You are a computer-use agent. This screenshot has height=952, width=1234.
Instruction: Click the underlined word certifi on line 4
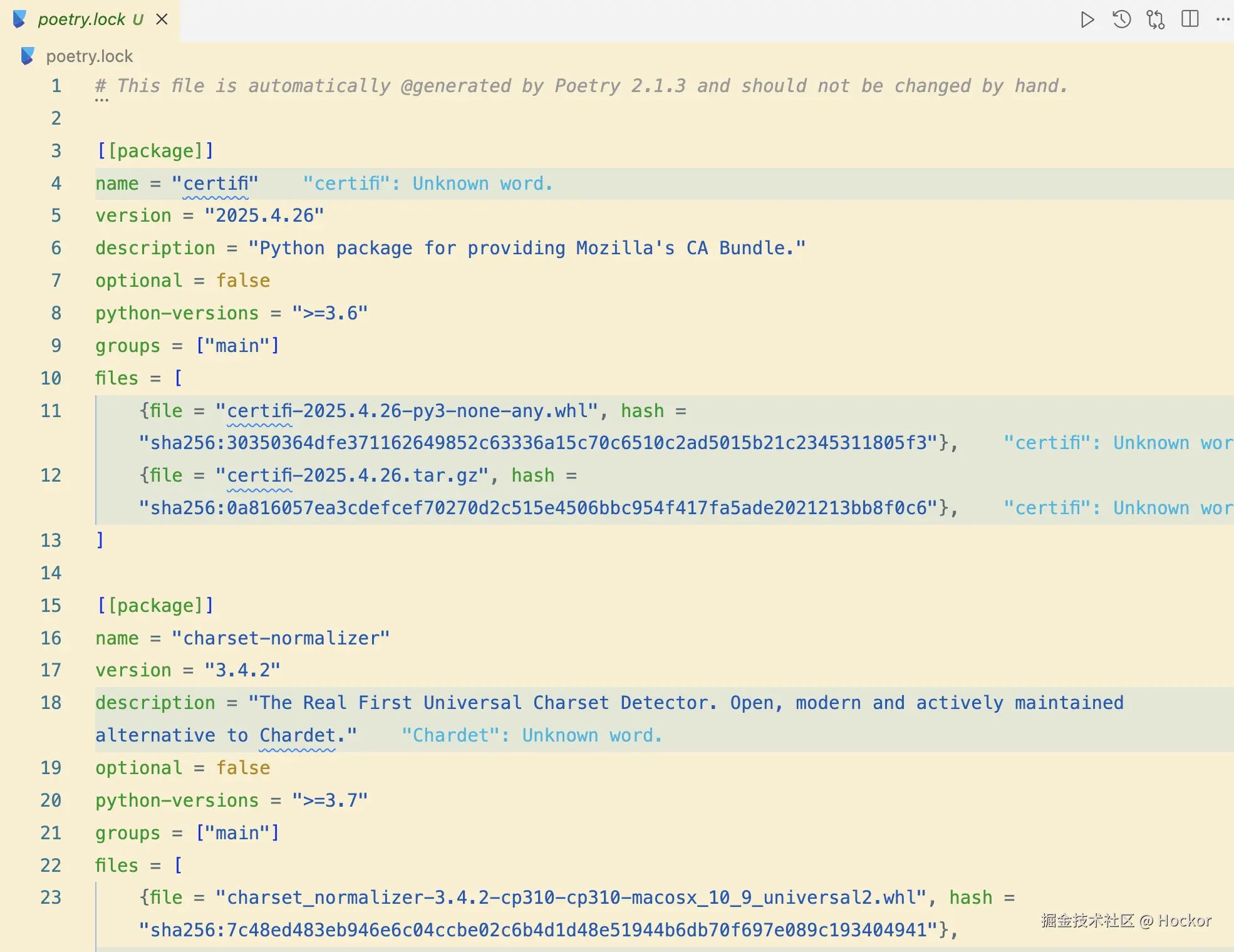215,184
